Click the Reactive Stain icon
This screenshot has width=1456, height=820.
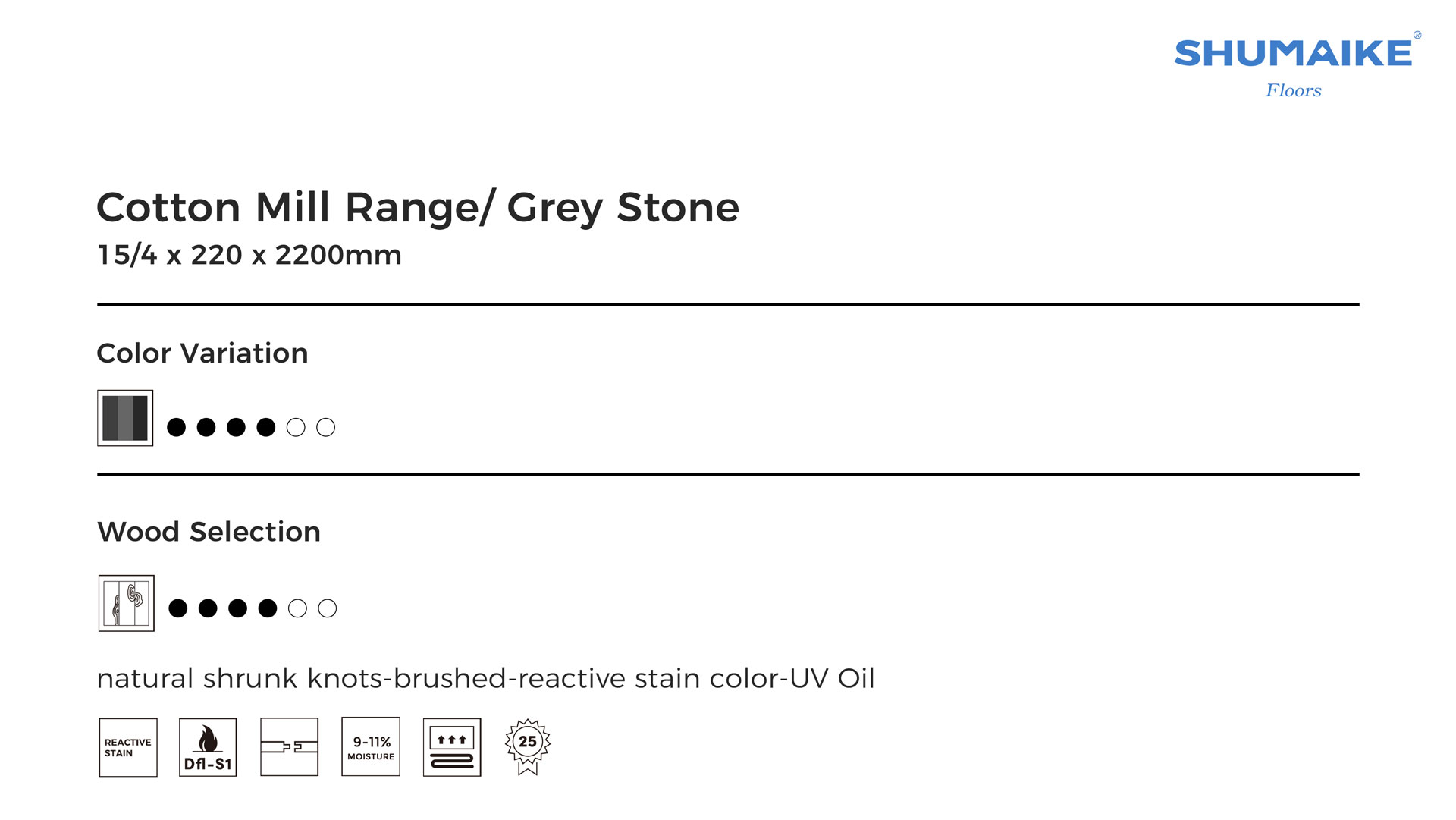[x=128, y=747]
